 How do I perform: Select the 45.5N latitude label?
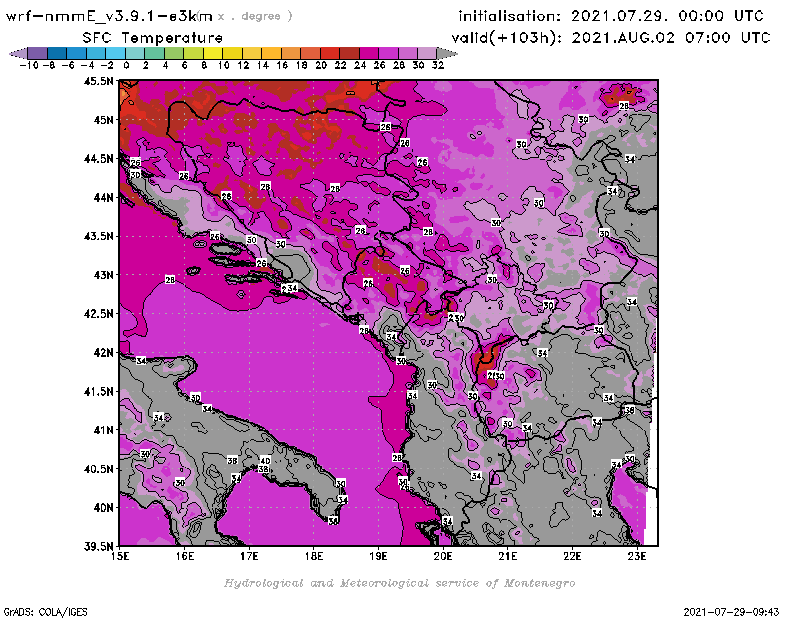tap(98, 81)
